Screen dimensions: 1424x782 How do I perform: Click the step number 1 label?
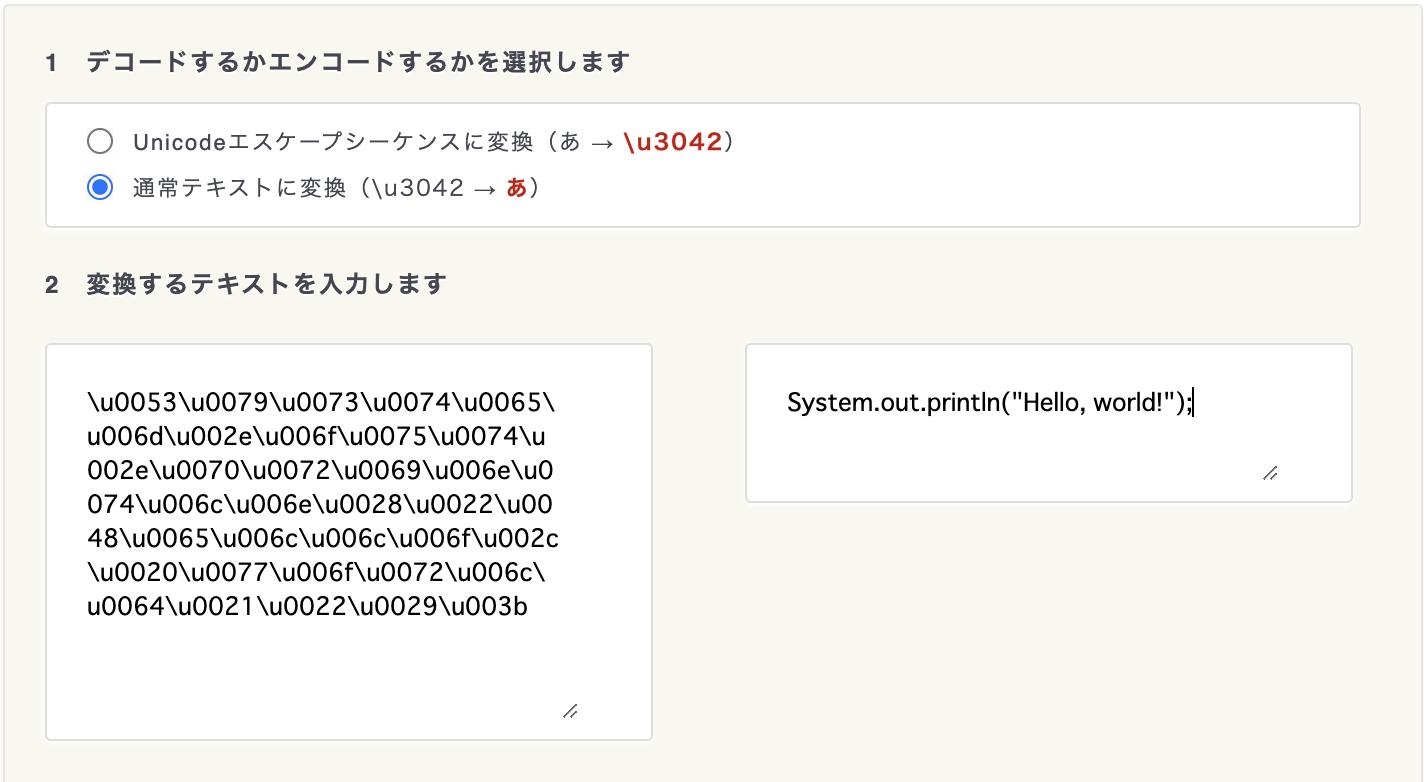[x=51, y=63]
